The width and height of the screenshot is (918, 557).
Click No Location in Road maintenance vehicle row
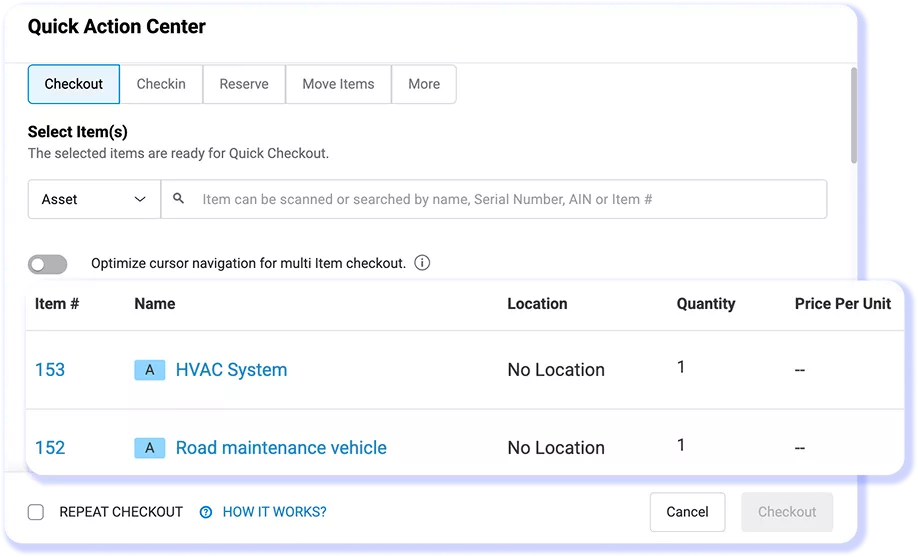tap(556, 447)
